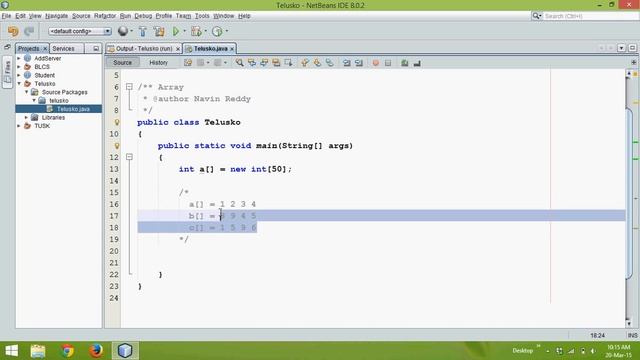Click the Previous Bookmark icon
The width and height of the screenshot is (640, 360).
point(305,63)
